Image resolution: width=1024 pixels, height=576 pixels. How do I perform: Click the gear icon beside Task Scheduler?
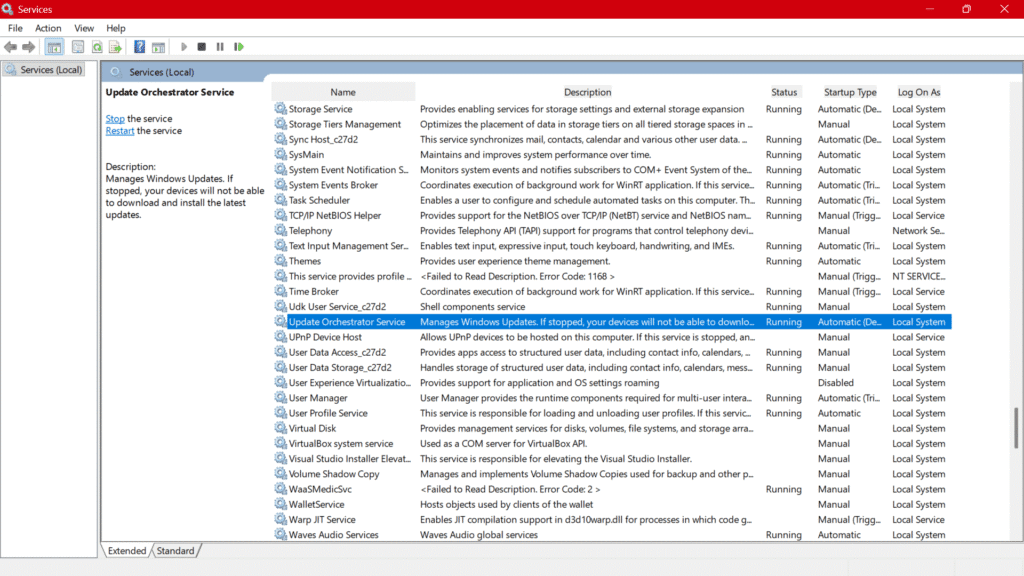pos(281,200)
